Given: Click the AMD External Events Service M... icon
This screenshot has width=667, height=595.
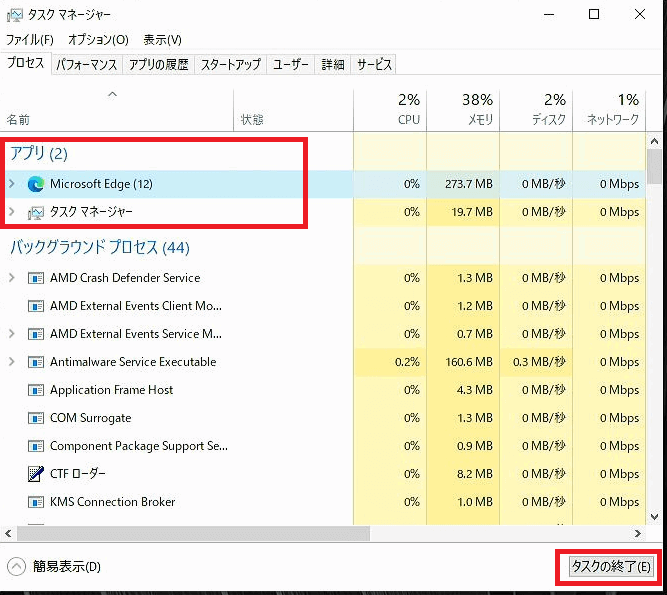Looking at the screenshot, I should tap(36, 334).
